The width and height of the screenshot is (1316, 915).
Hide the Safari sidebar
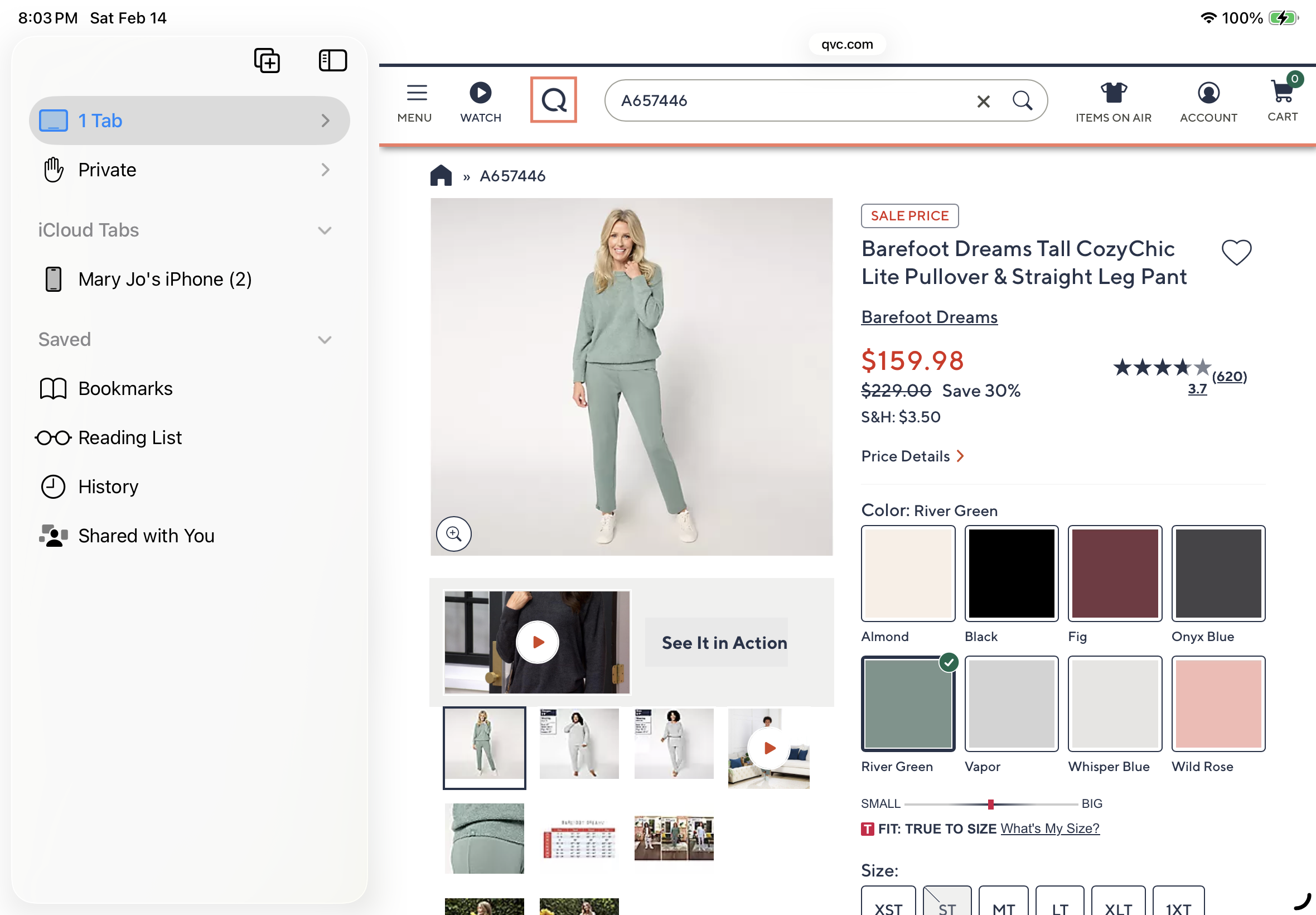tap(332, 60)
